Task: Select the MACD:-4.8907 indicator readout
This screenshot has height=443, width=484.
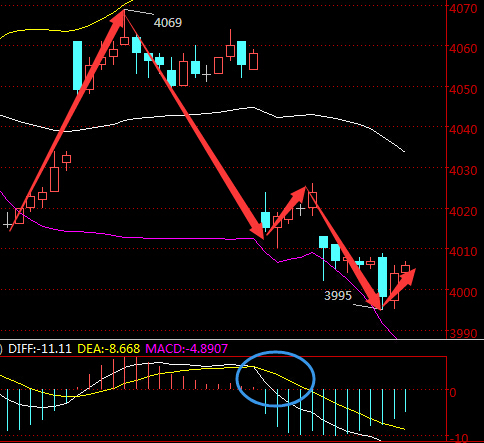Action: (x=187, y=349)
